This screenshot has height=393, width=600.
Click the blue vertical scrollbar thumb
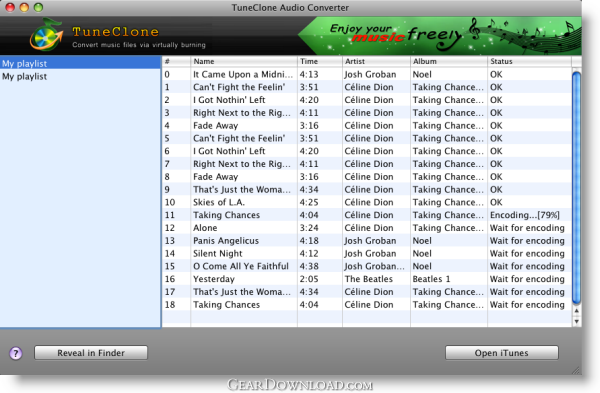point(576,188)
